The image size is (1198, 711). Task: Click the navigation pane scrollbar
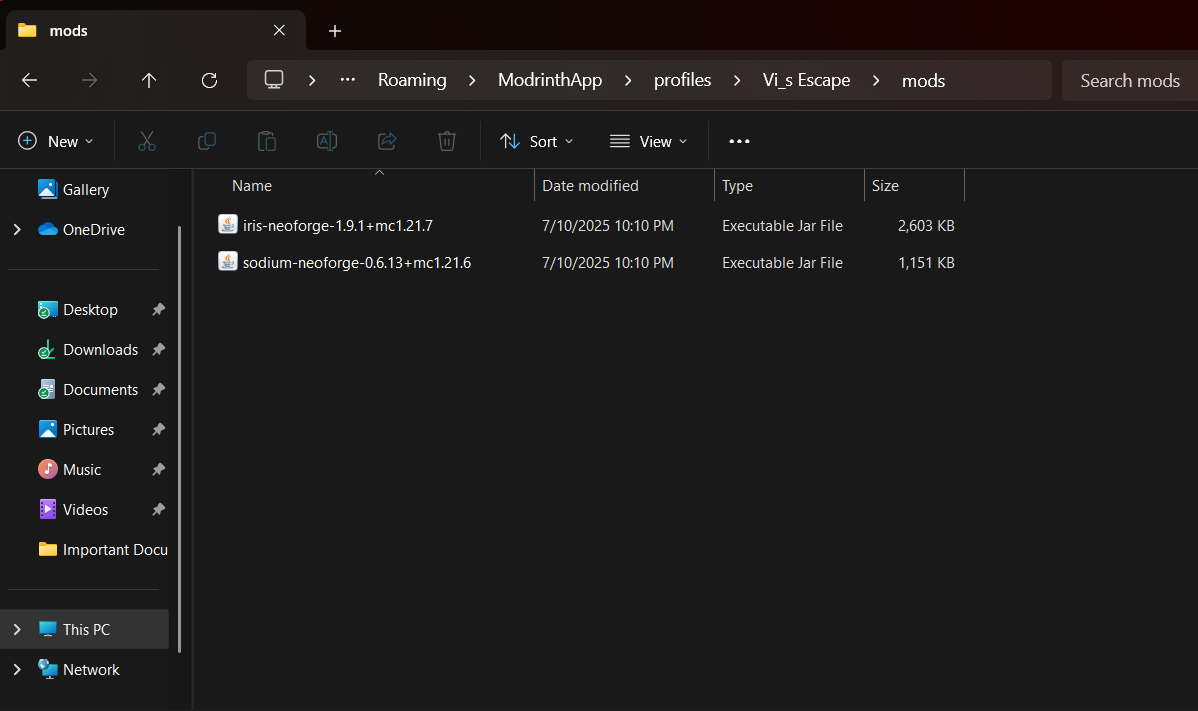point(180,439)
